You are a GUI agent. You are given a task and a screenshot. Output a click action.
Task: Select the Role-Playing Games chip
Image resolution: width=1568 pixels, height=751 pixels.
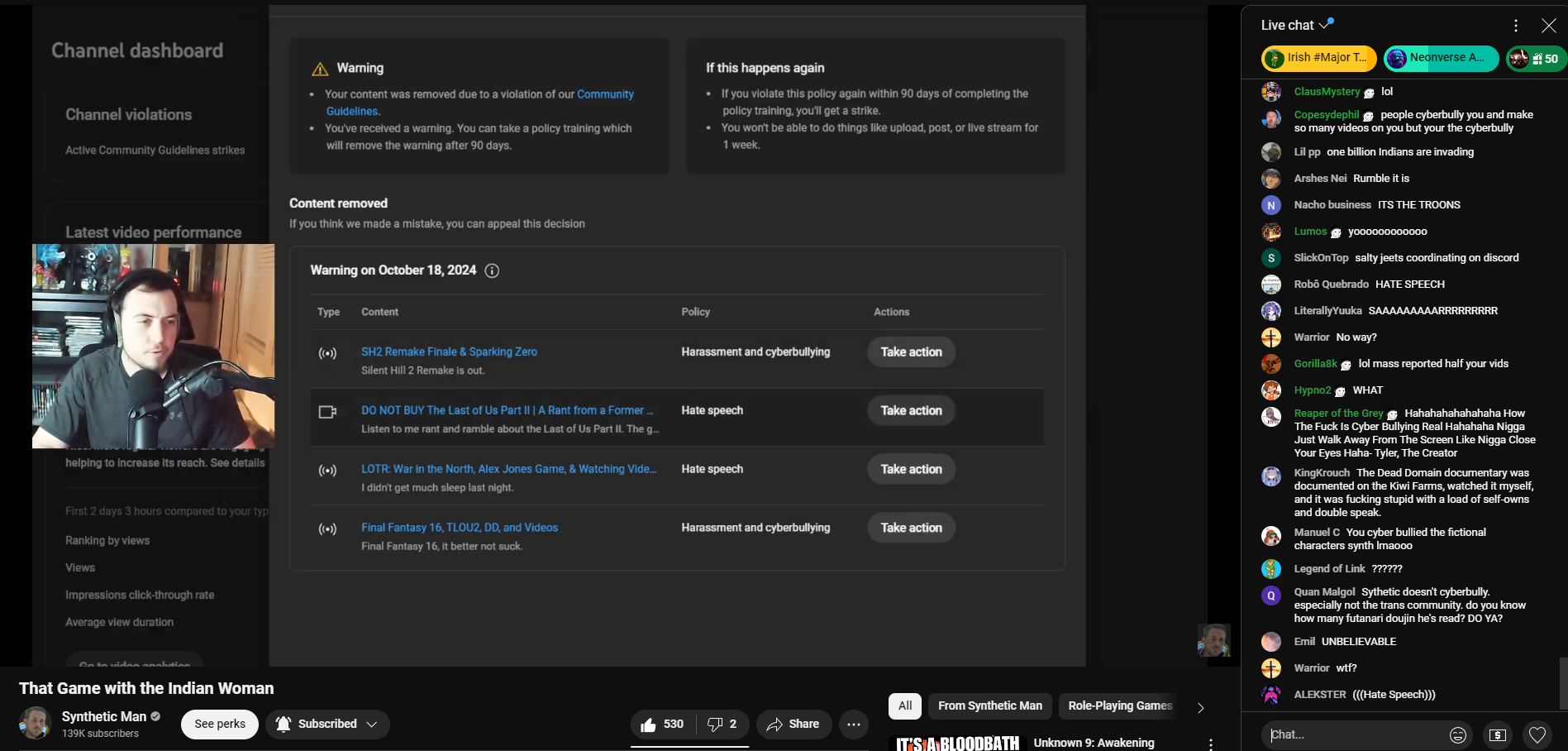1120,706
